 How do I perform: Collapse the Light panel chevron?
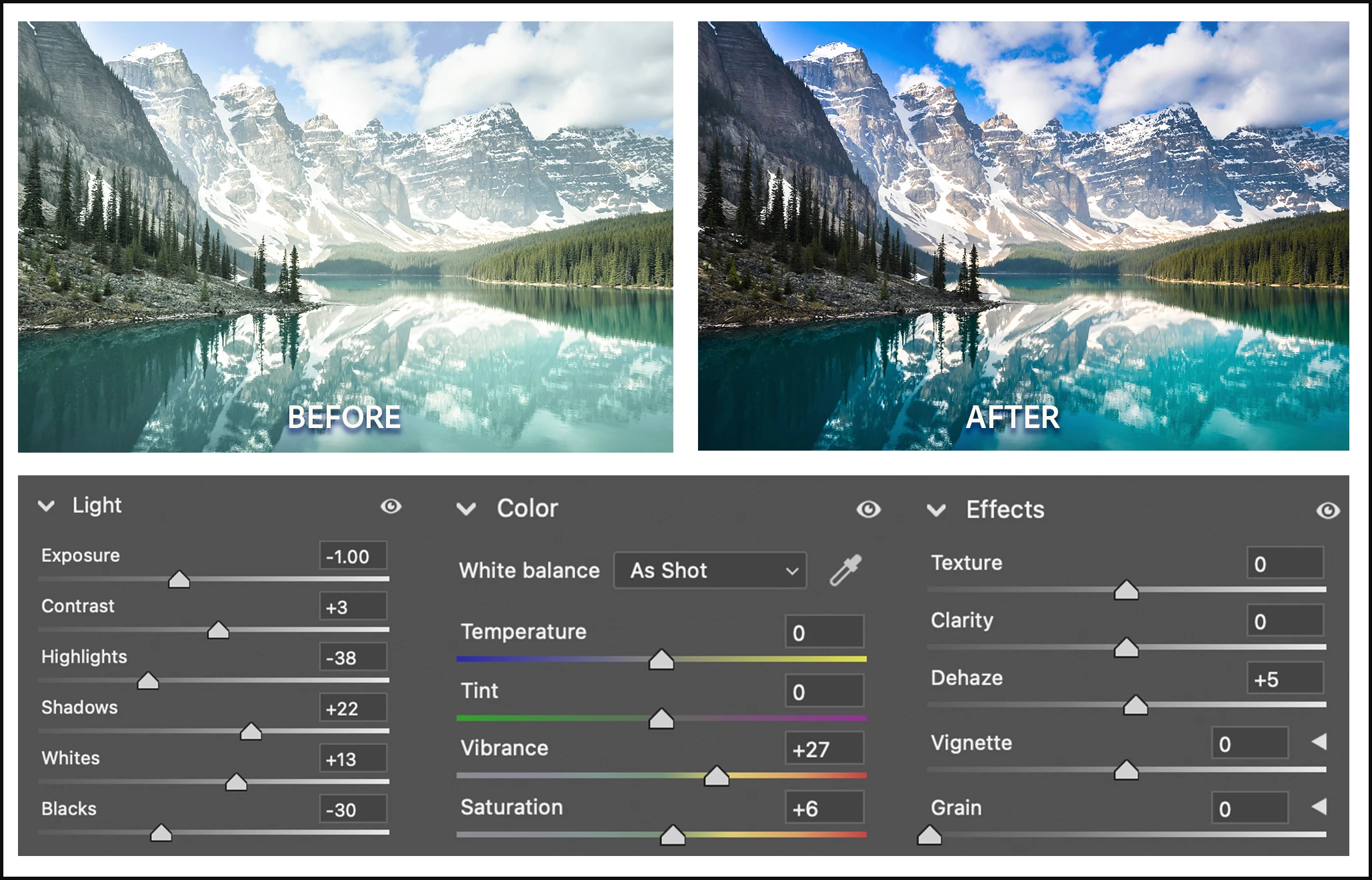46,506
